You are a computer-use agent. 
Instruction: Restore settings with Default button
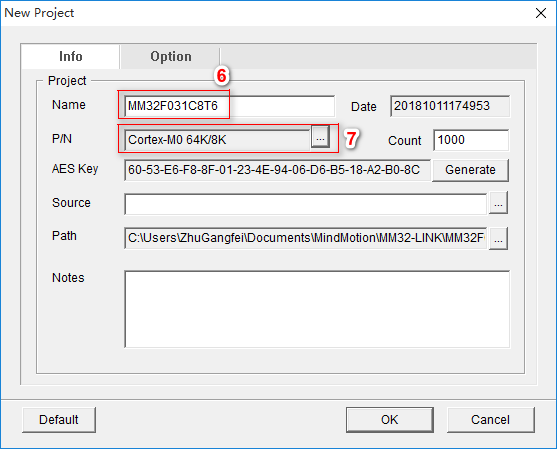(x=59, y=420)
